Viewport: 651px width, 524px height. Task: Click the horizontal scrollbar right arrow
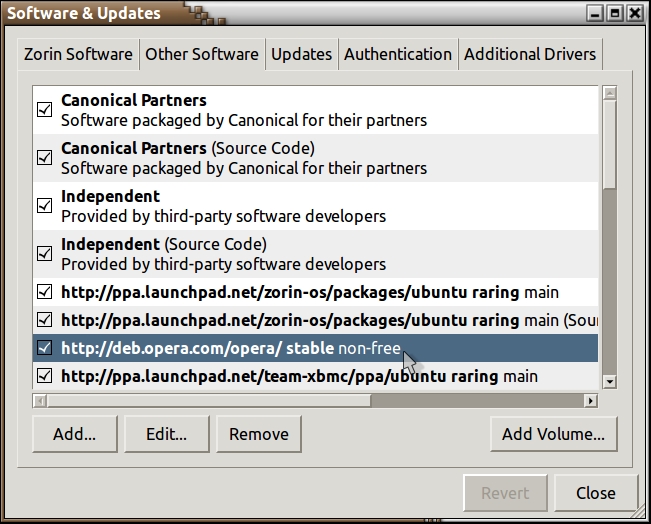click(x=590, y=401)
